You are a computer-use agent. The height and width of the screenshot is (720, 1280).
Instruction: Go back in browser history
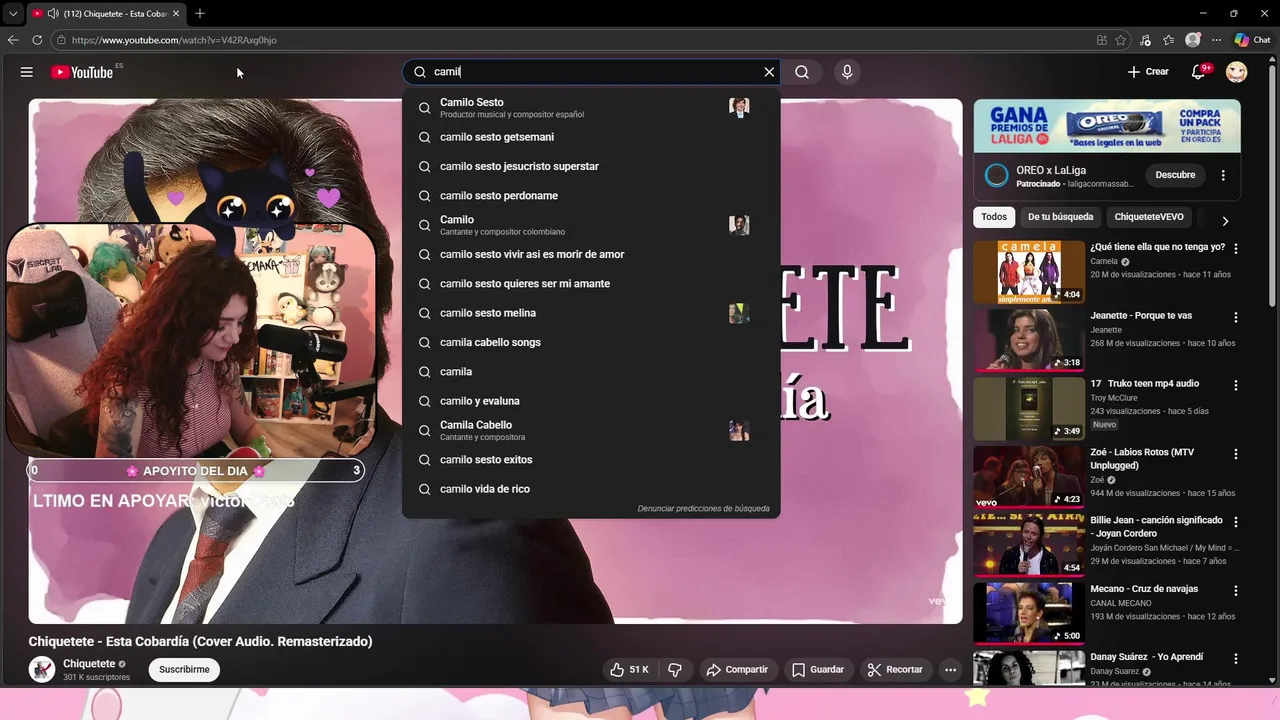point(13,40)
